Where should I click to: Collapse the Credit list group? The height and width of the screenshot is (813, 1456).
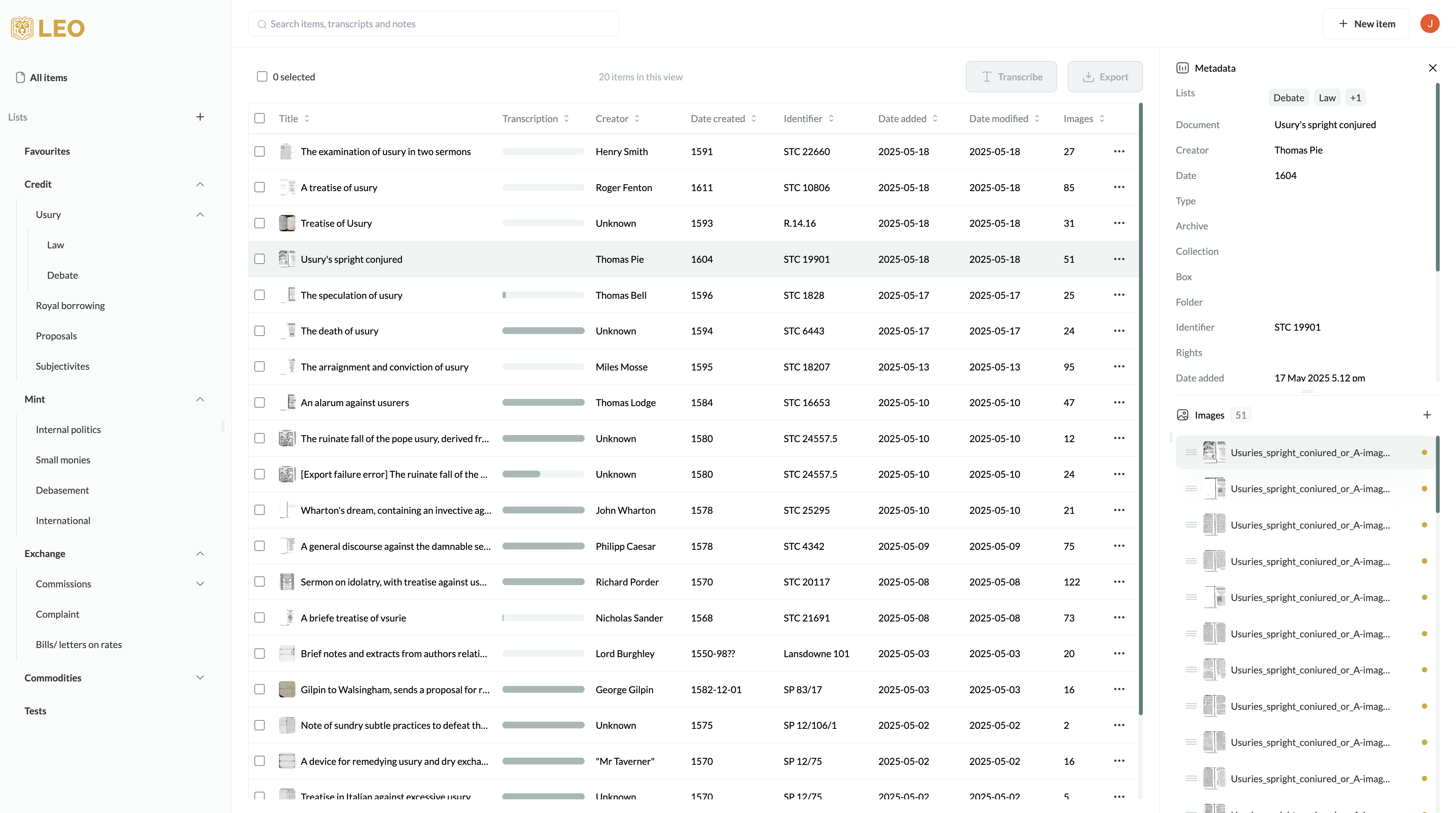click(x=200, y=184)
